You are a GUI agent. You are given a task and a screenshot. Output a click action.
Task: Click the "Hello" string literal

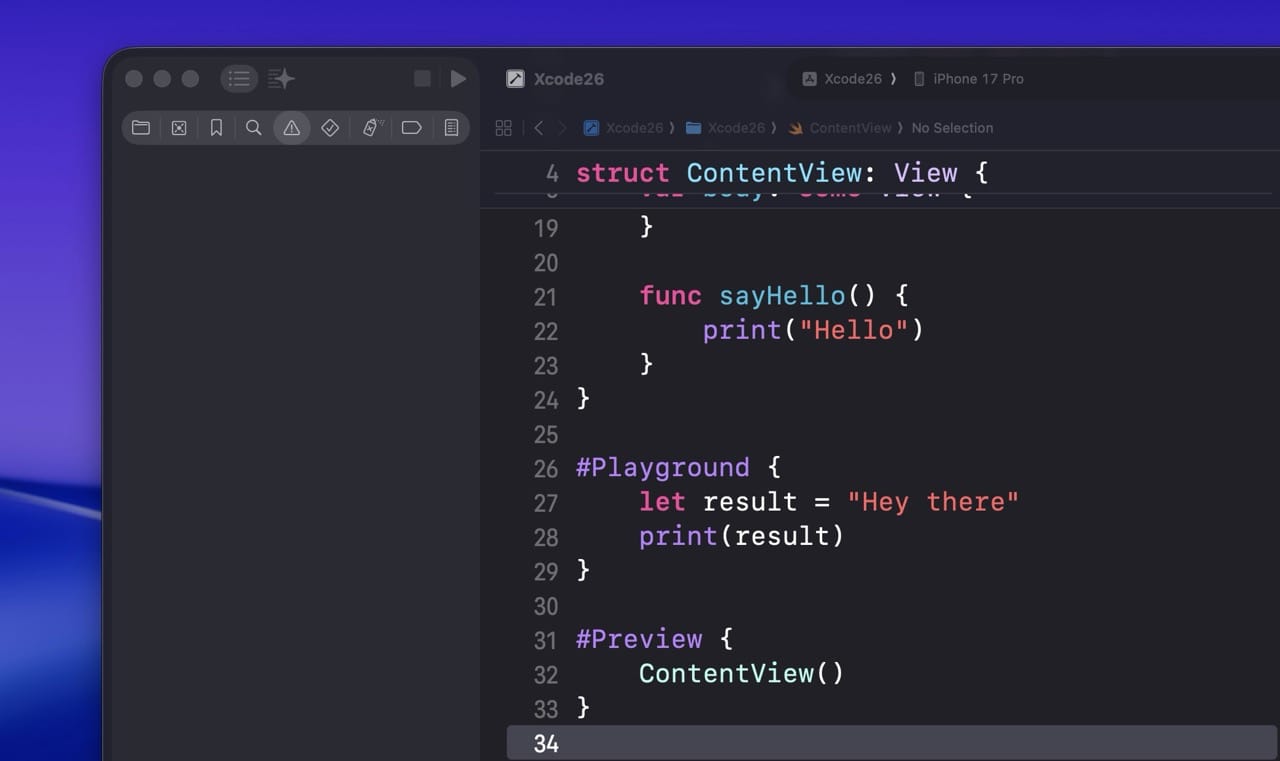coord(854,330)
